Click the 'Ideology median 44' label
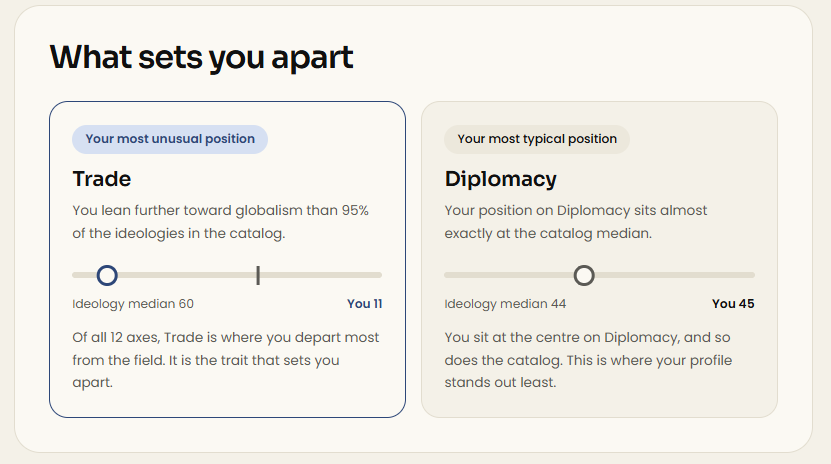 pos(505,304)
